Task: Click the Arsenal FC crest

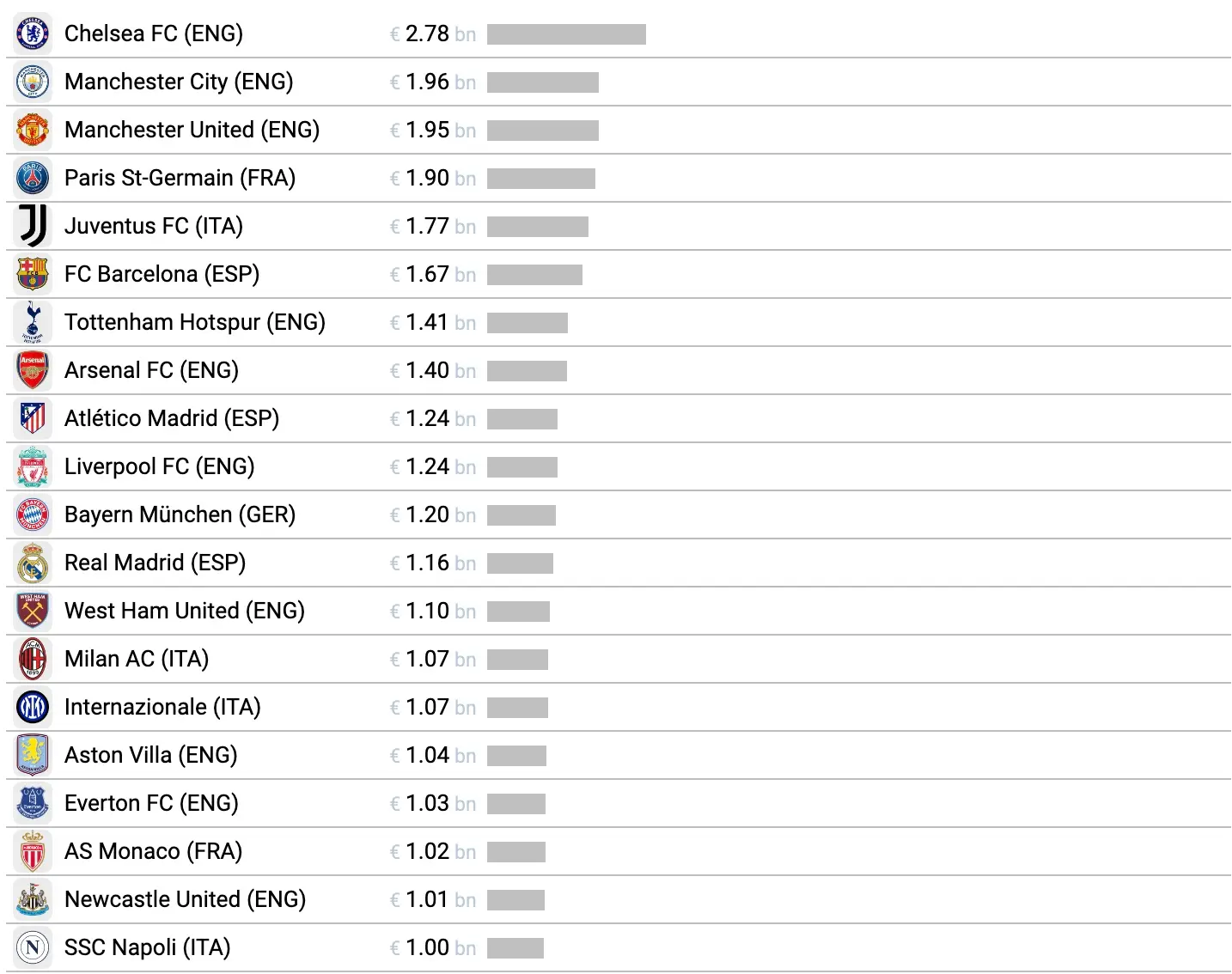Action: click(33, 370)
